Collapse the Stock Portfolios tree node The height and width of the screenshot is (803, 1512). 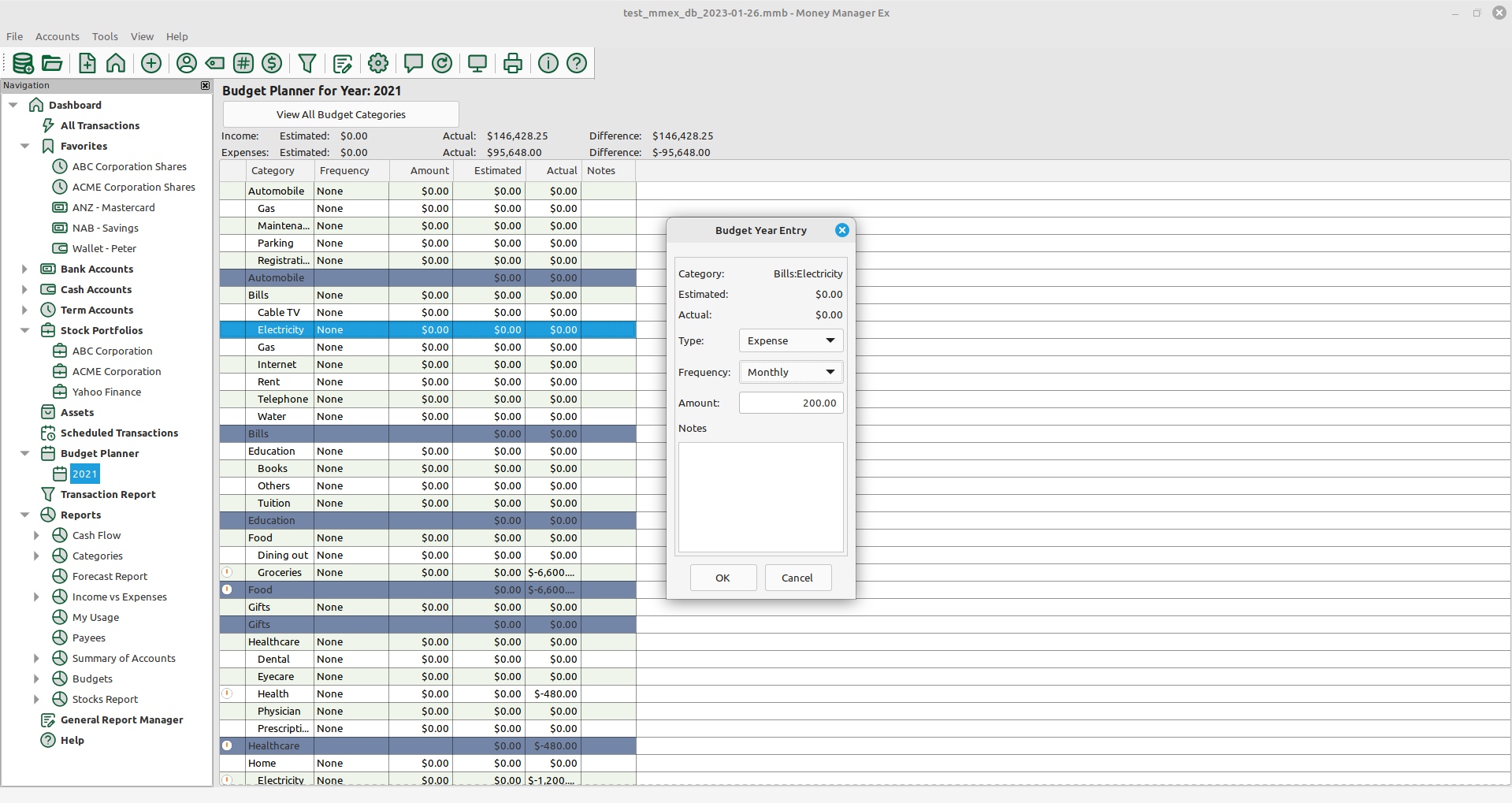click(x=24, y=330)
